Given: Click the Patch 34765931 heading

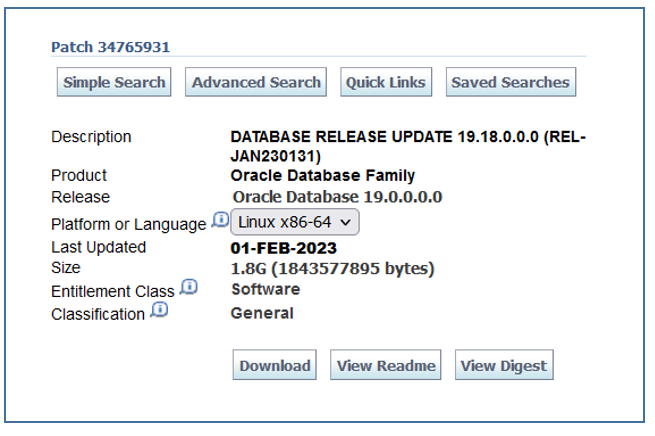Looking at the screenshot, I should [x=110, y=47].
